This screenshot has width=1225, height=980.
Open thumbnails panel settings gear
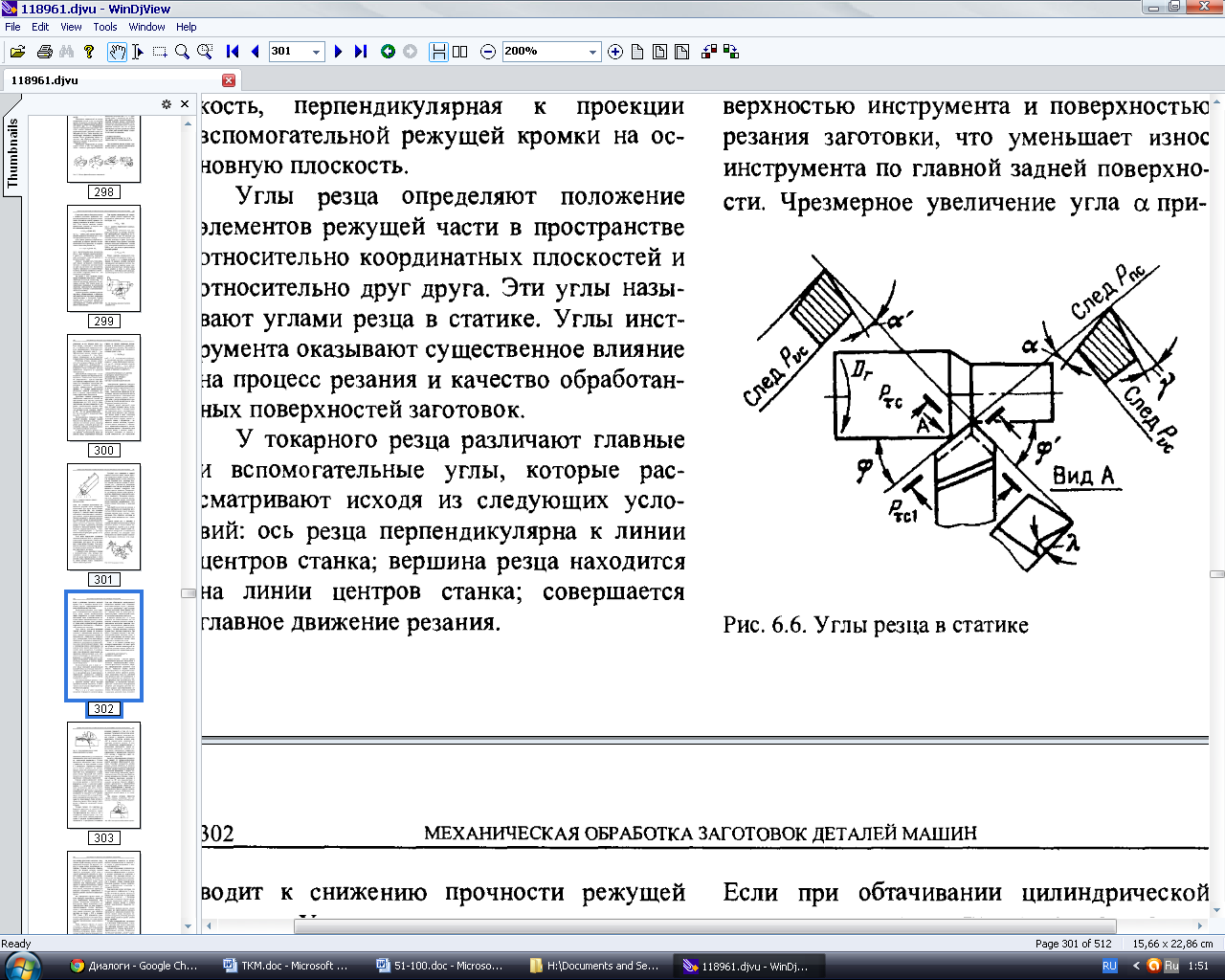[167, 104]
